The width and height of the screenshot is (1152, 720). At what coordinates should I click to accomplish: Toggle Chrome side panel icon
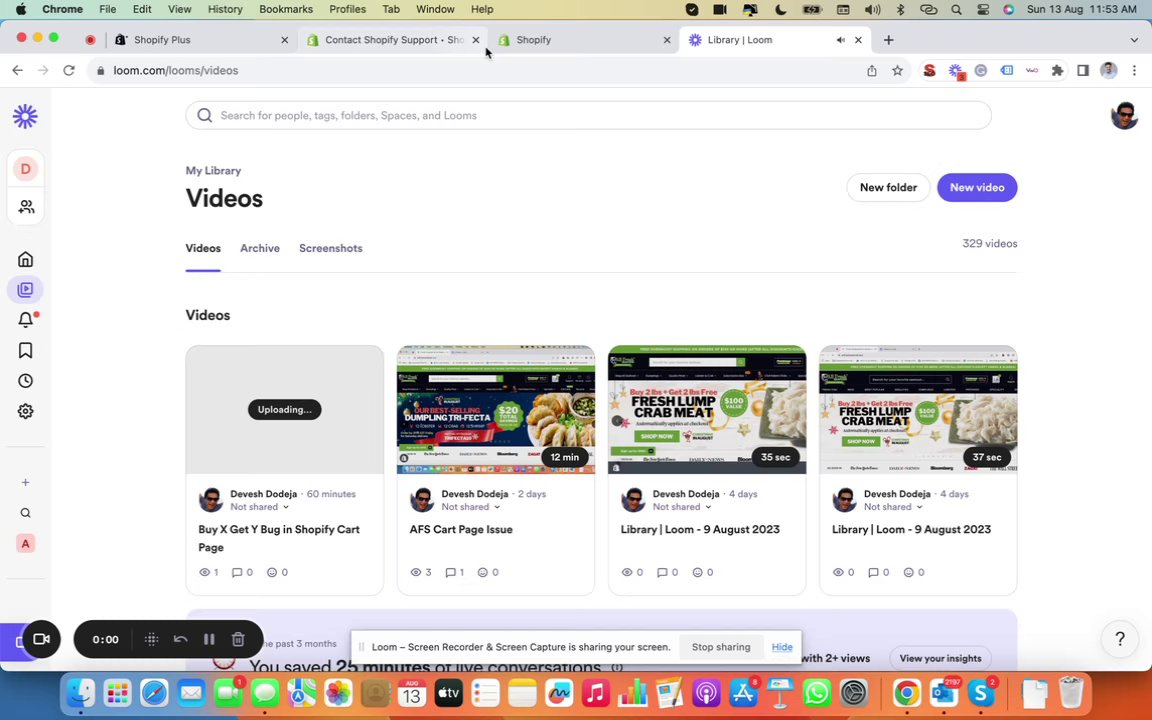click(x=1083, y=71)
